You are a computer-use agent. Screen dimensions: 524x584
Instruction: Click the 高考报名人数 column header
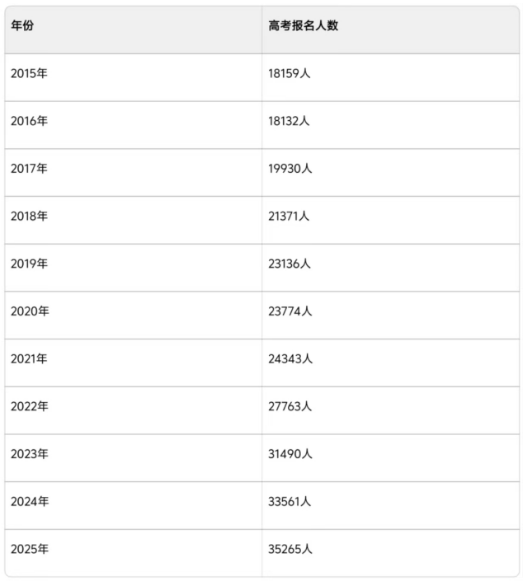pyautogui.click(x=303, y=25)
